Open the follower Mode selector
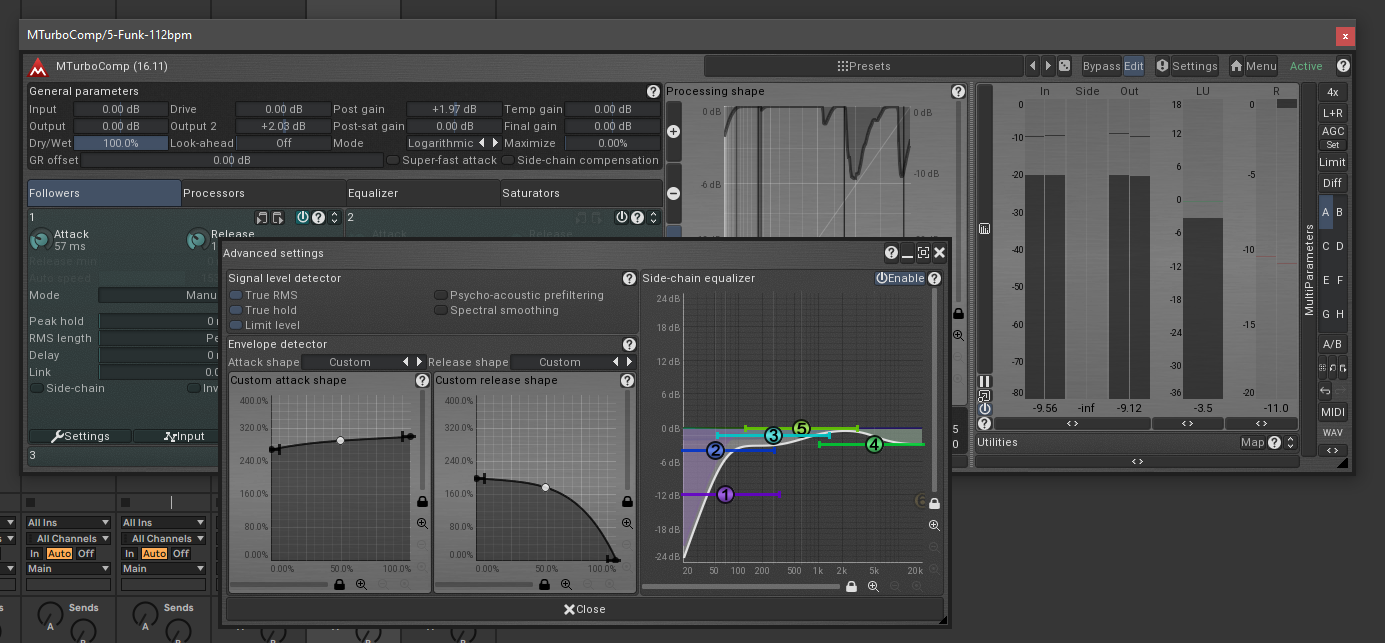 tap(158, 295)
